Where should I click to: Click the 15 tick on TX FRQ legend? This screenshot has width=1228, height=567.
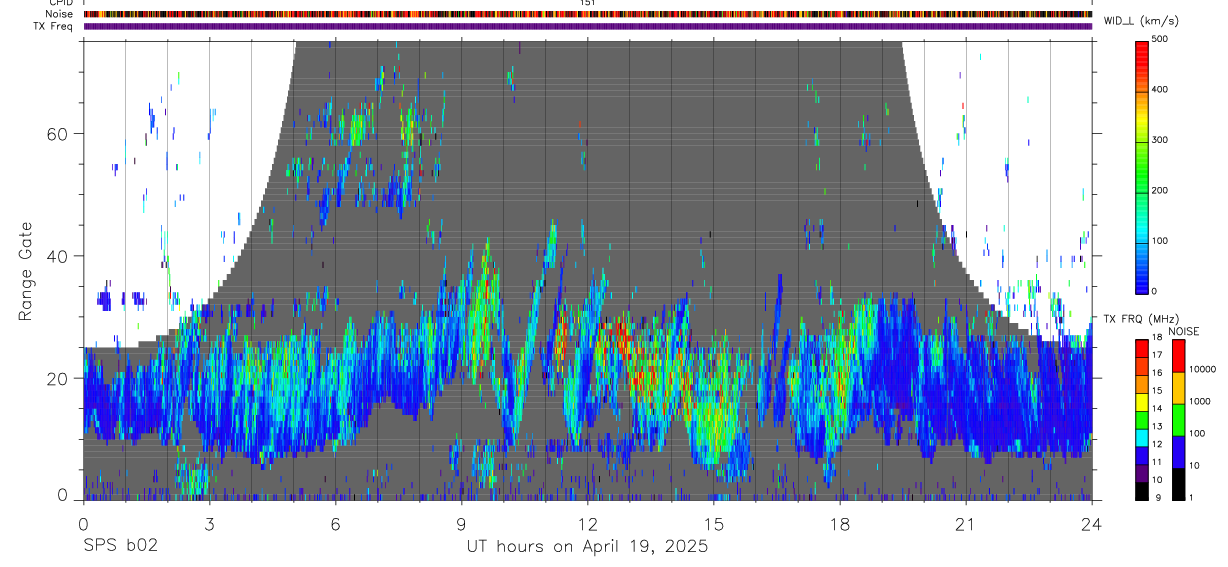pos(1157,391)
